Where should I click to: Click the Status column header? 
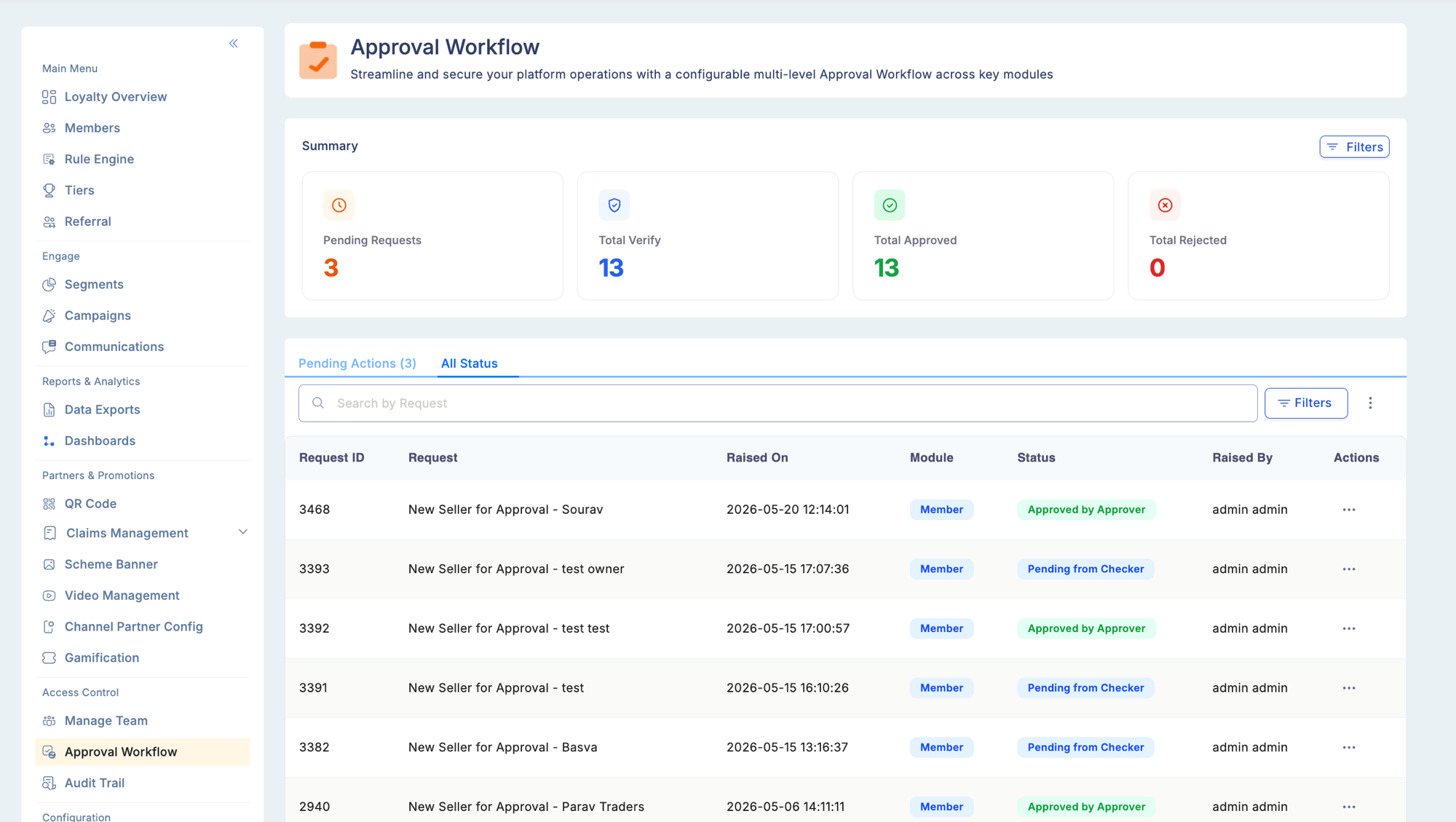(1036, 458)
